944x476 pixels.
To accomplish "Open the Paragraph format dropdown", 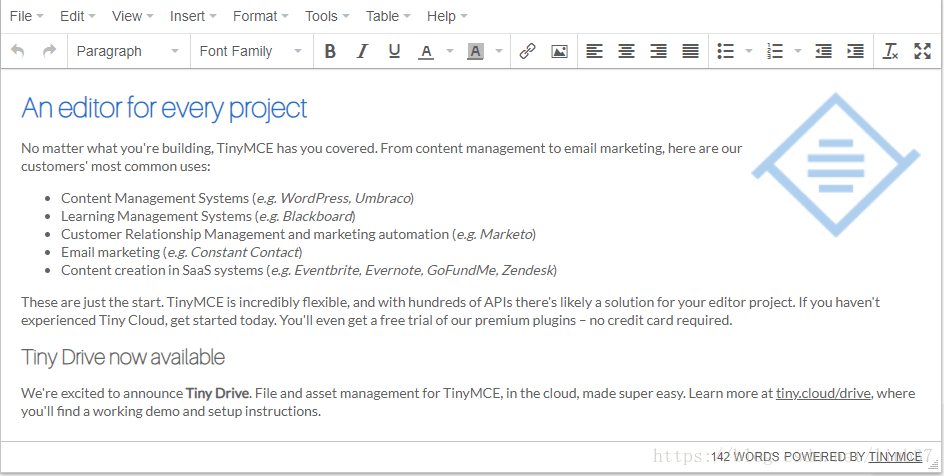I will pos(128,51).
